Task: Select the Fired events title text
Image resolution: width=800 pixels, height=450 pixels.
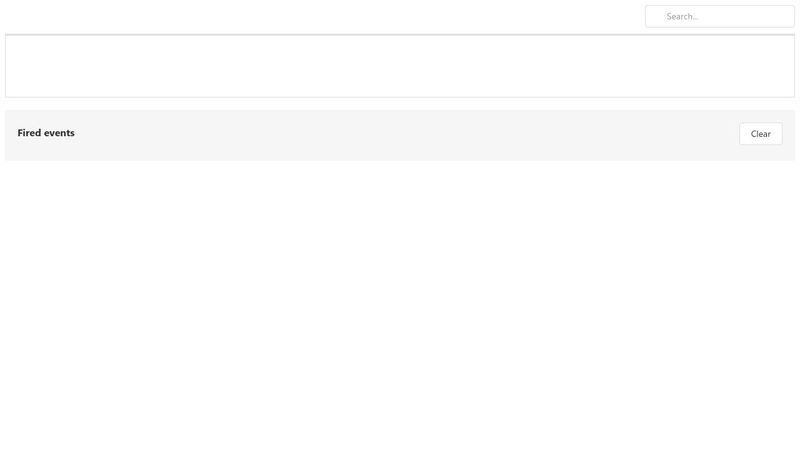Action: click(x=46, y=133)
